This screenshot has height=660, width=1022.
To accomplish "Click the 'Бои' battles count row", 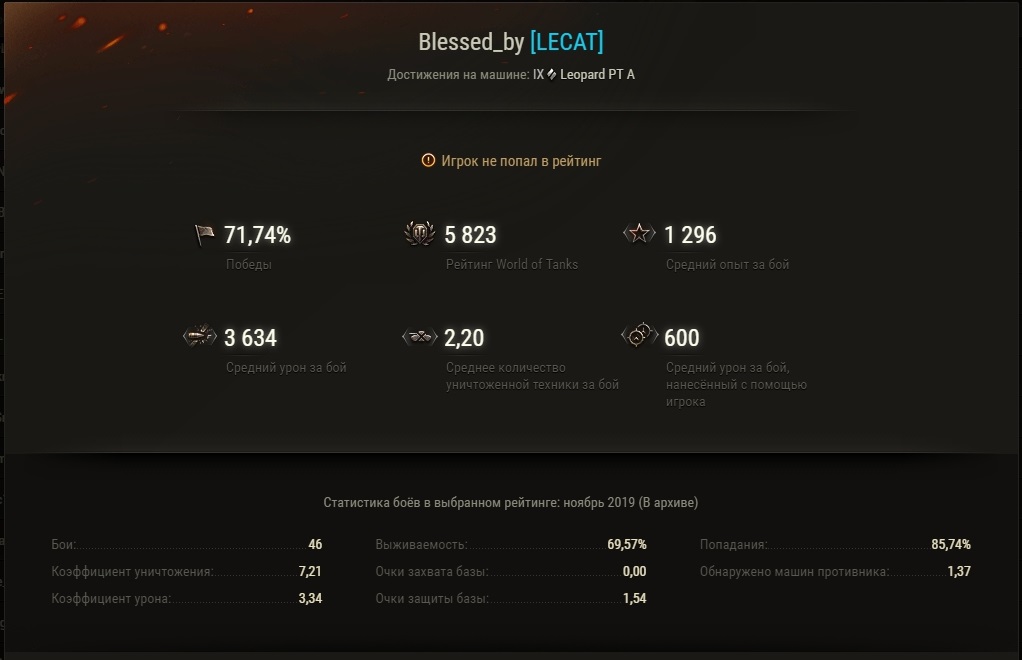I will [186, 545].
